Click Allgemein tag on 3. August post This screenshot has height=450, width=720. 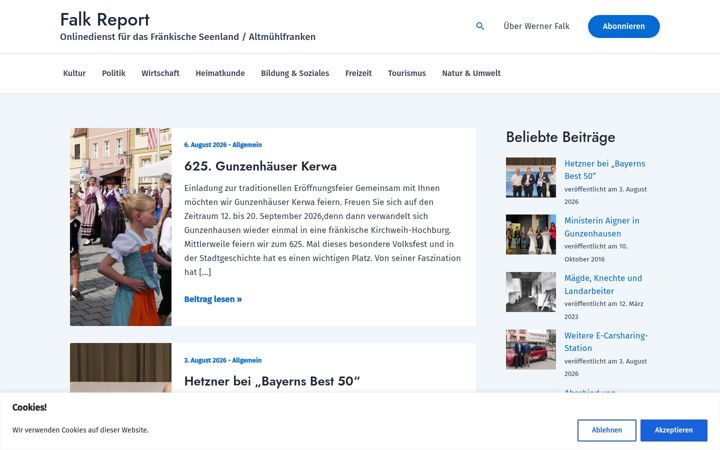point(247,360)
